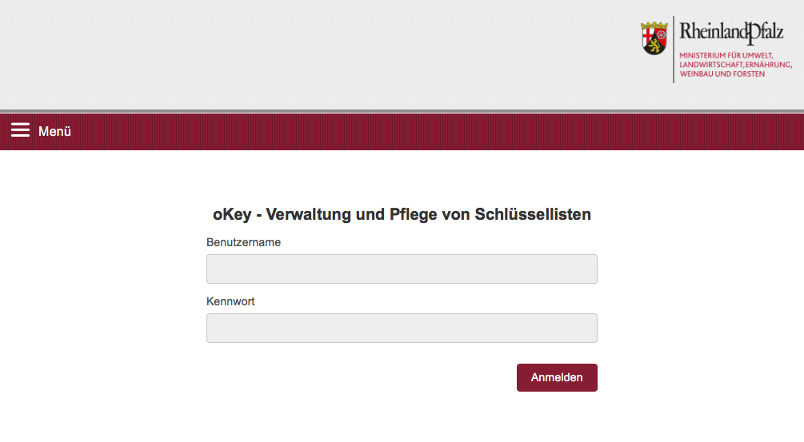The width and height of the screenshot is (804, 442).
Task: Click the word Pfalz in the logo
Action: [763, 31]
